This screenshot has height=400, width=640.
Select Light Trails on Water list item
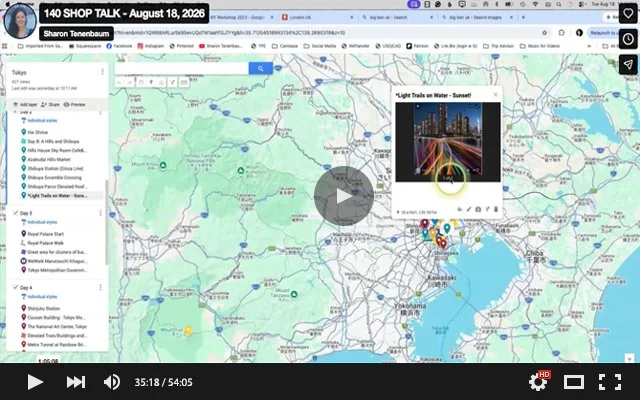(x=57, y=196)
